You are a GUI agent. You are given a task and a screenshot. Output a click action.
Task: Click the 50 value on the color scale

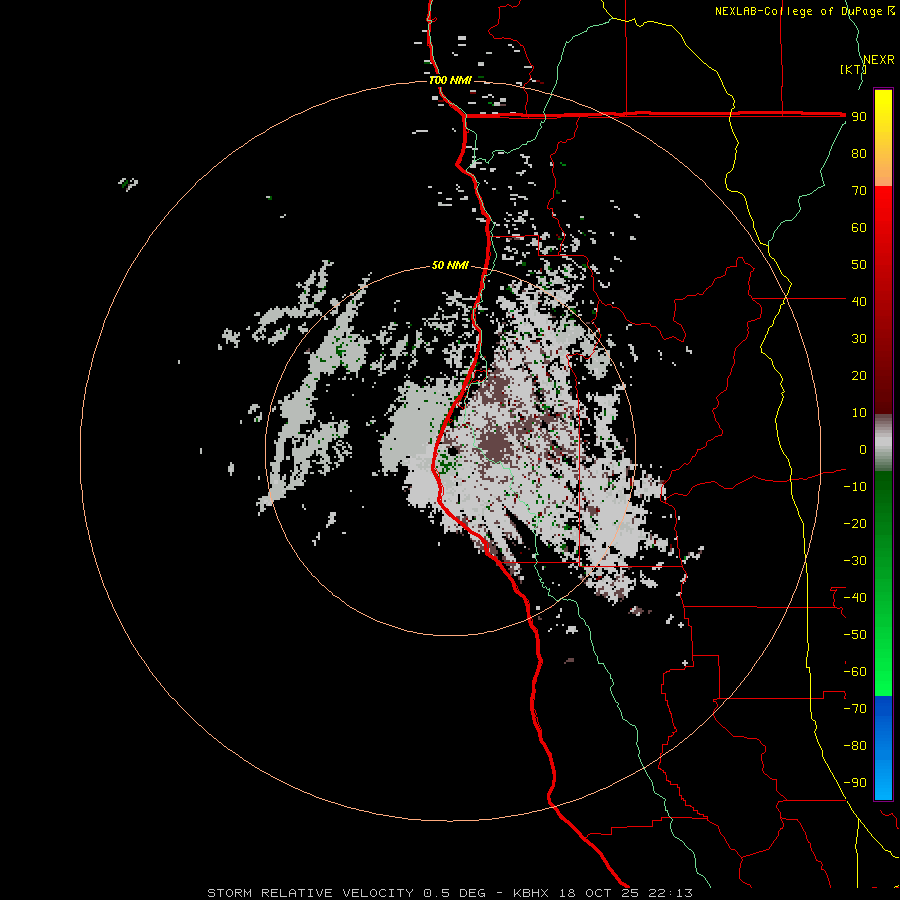point(859,265)
